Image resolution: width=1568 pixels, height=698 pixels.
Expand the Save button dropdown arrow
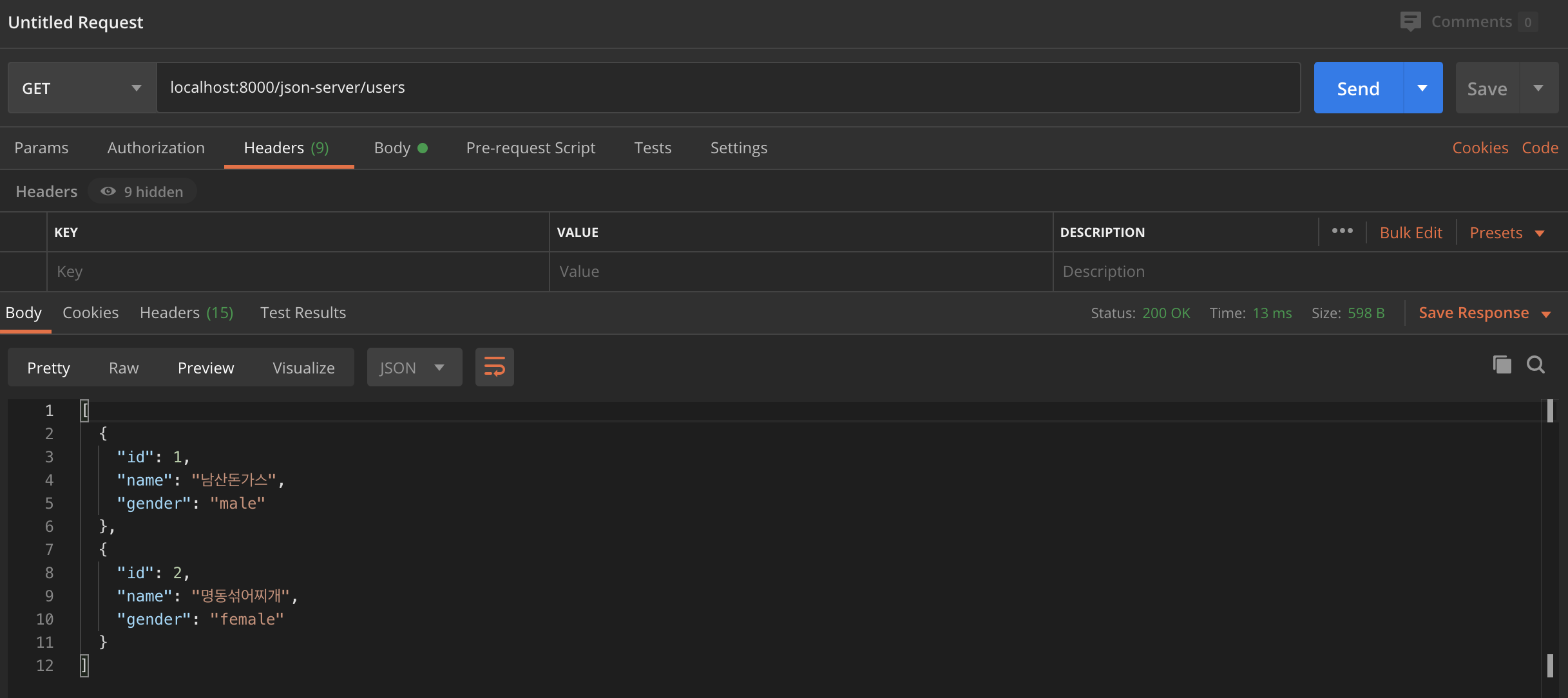1538,88
